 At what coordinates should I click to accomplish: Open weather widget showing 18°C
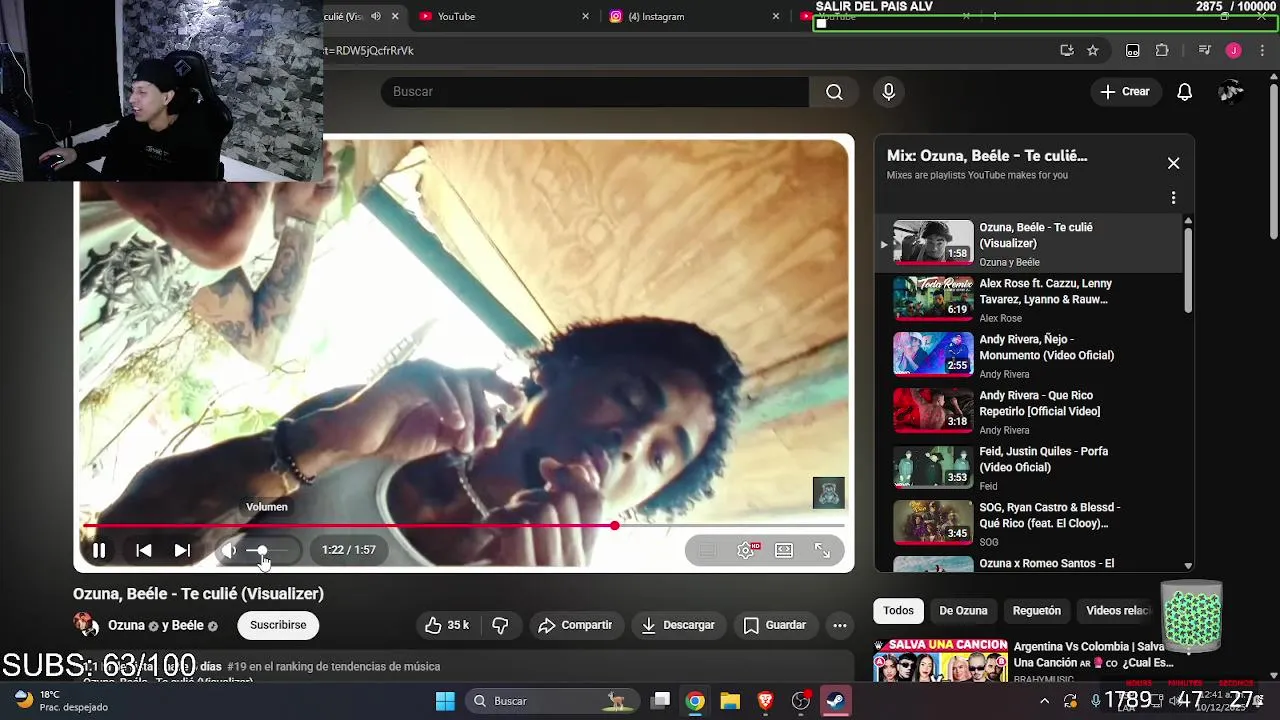[60, 700]
